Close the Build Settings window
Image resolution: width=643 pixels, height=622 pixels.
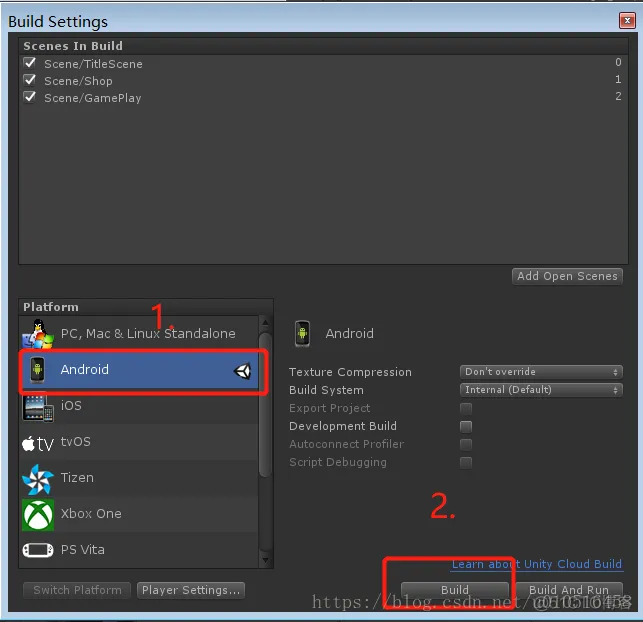[627, 21]
